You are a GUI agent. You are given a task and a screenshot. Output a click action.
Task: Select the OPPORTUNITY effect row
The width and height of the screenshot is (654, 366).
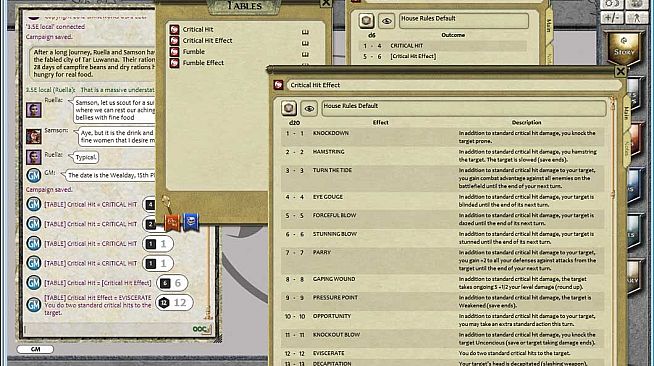(x=443, y=320)
